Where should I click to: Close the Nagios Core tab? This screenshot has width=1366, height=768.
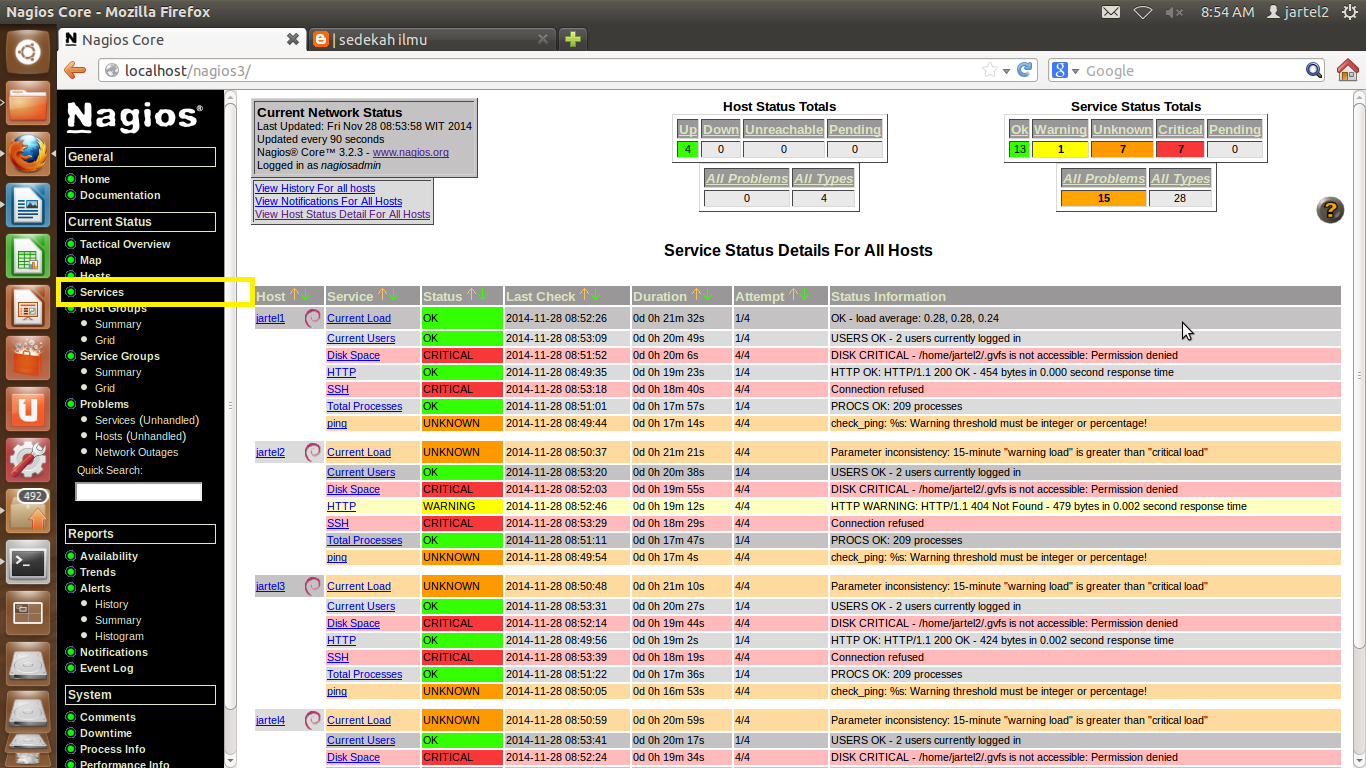point(293,40)
